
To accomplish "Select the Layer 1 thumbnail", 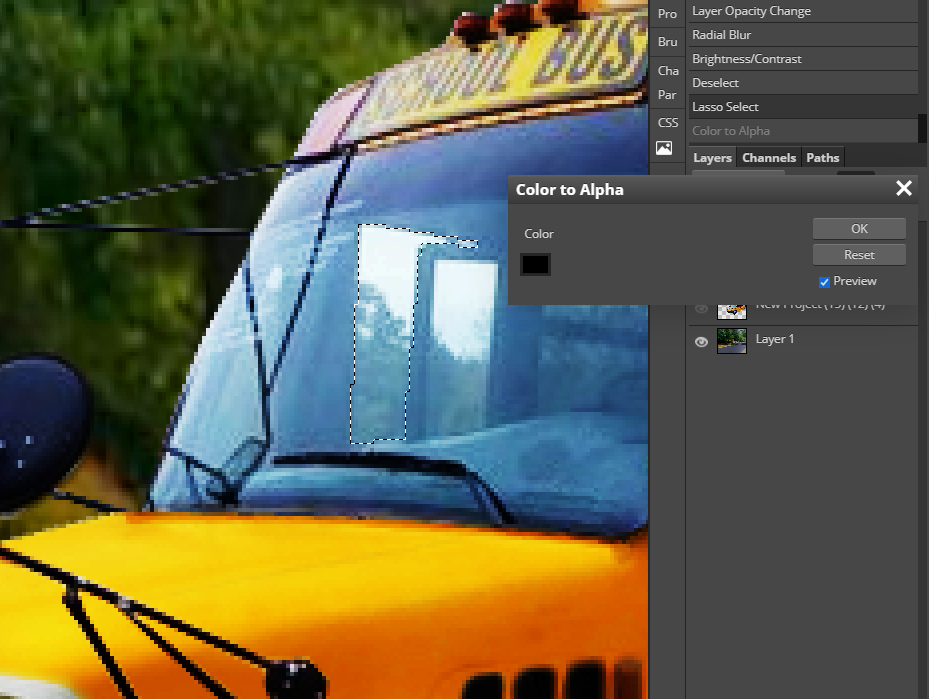I will [x=732, y=340].
